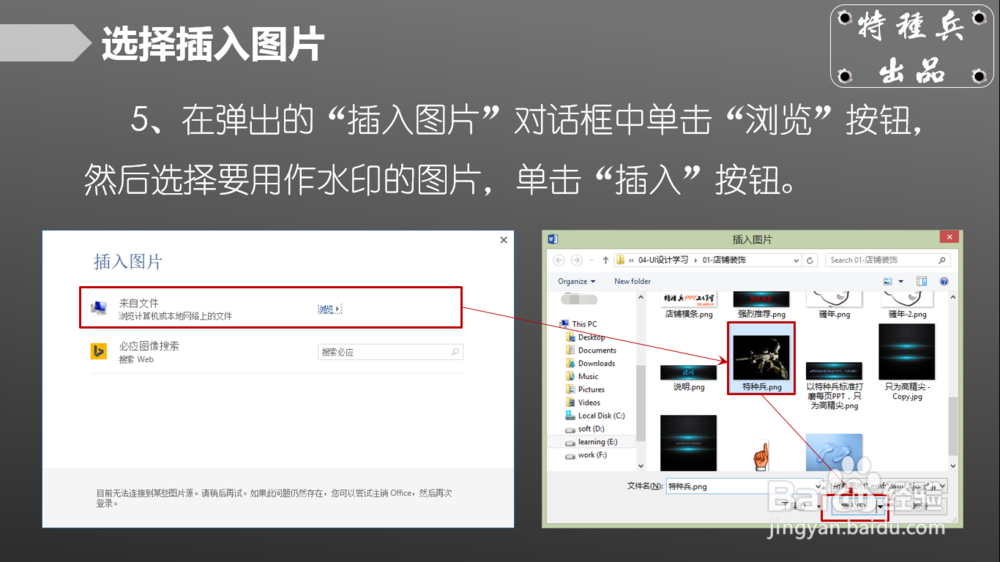Select the 骚年-2.png file

tap(907, 306)
